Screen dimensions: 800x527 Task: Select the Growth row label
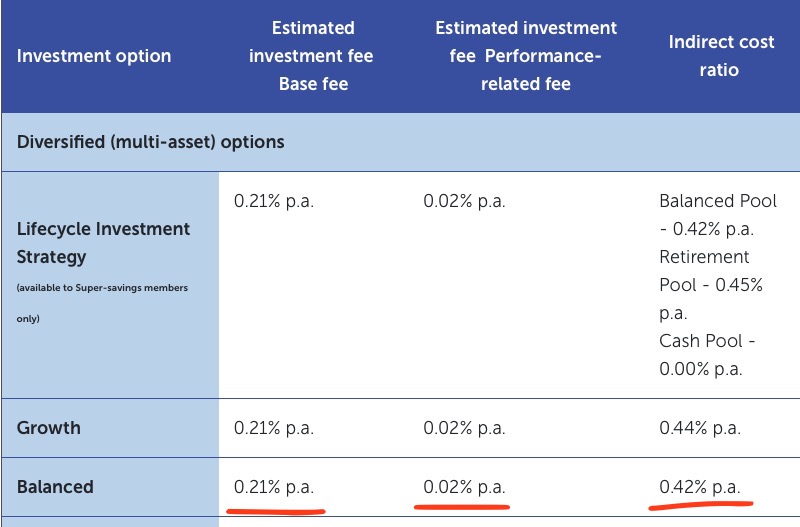[49, 428]
